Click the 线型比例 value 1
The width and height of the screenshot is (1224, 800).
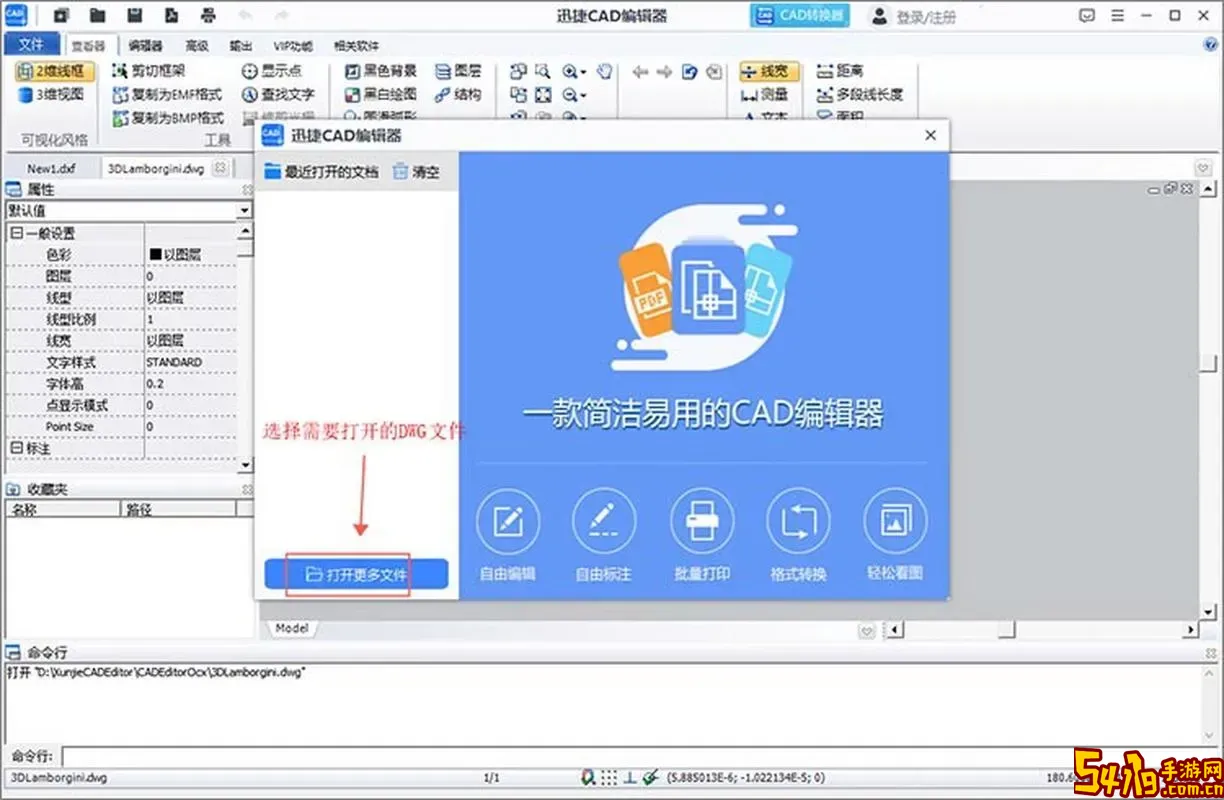coord(150,319)
